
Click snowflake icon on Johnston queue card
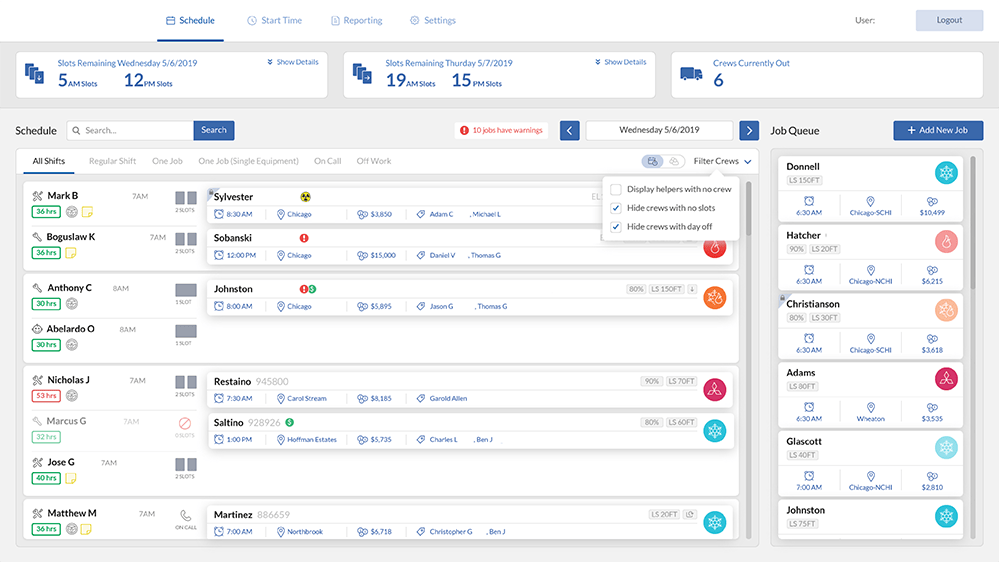(x=946, y=516)
